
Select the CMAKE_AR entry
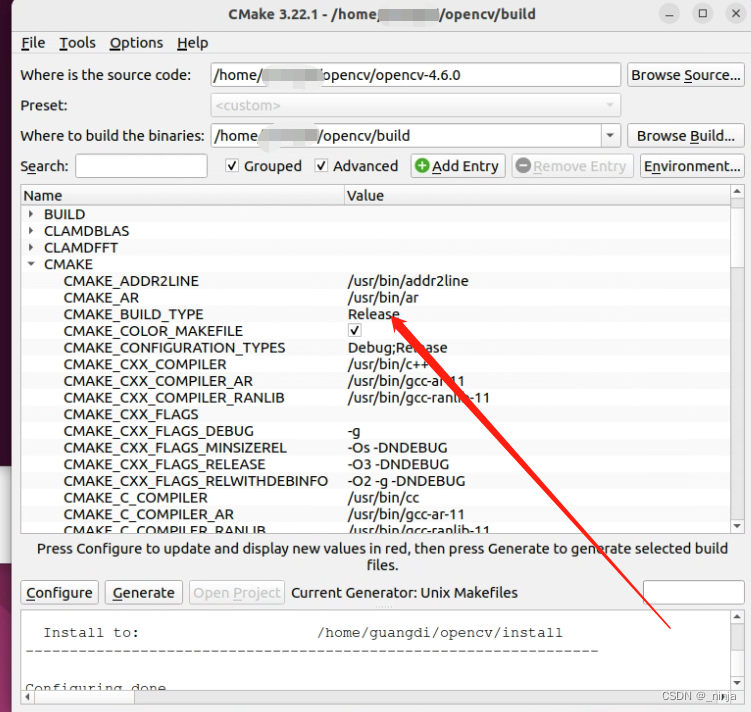click(101, 298)
